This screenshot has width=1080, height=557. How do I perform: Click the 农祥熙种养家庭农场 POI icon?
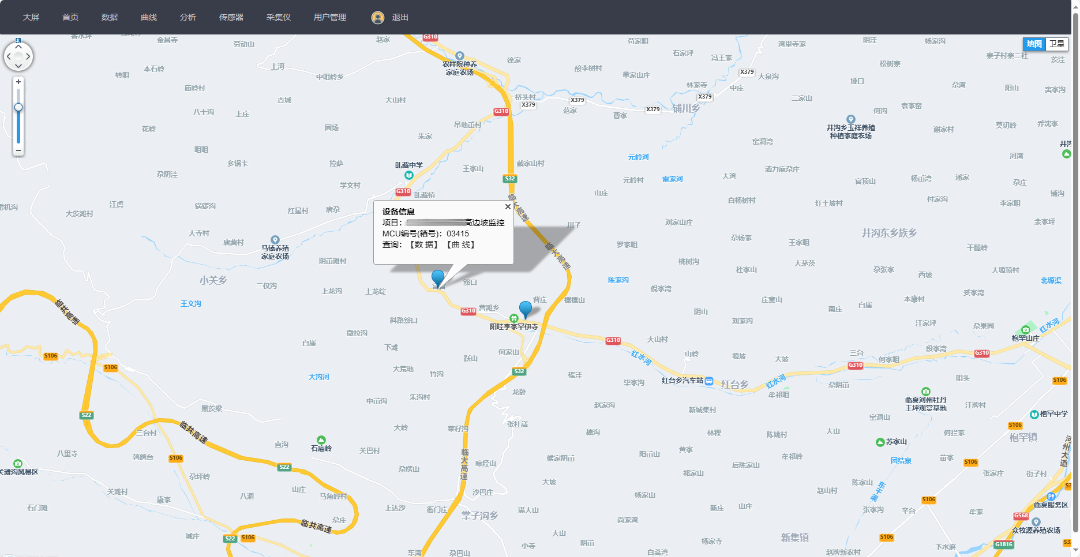point(460,56)
